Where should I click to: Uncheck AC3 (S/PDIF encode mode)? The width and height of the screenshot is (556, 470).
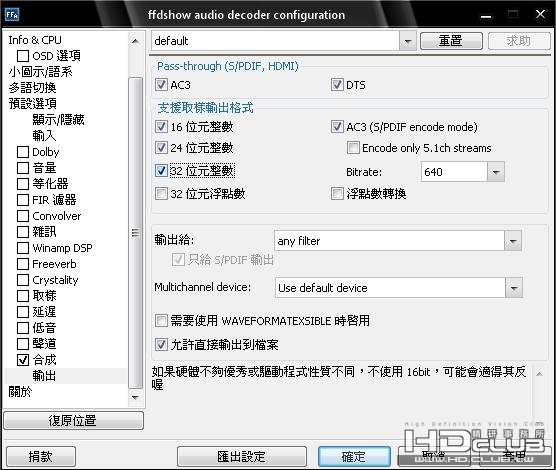tap(337, 127)
